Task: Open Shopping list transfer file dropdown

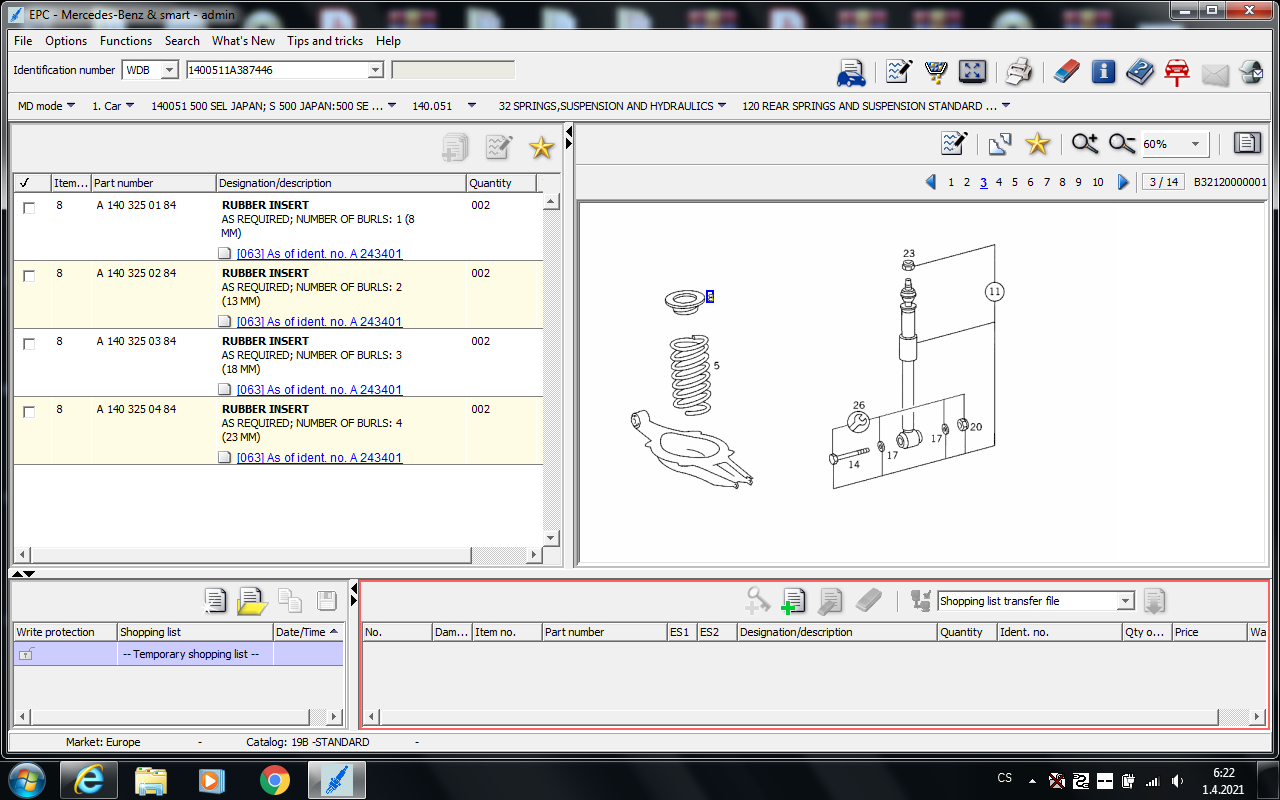Action: [x=1126, y=601]
